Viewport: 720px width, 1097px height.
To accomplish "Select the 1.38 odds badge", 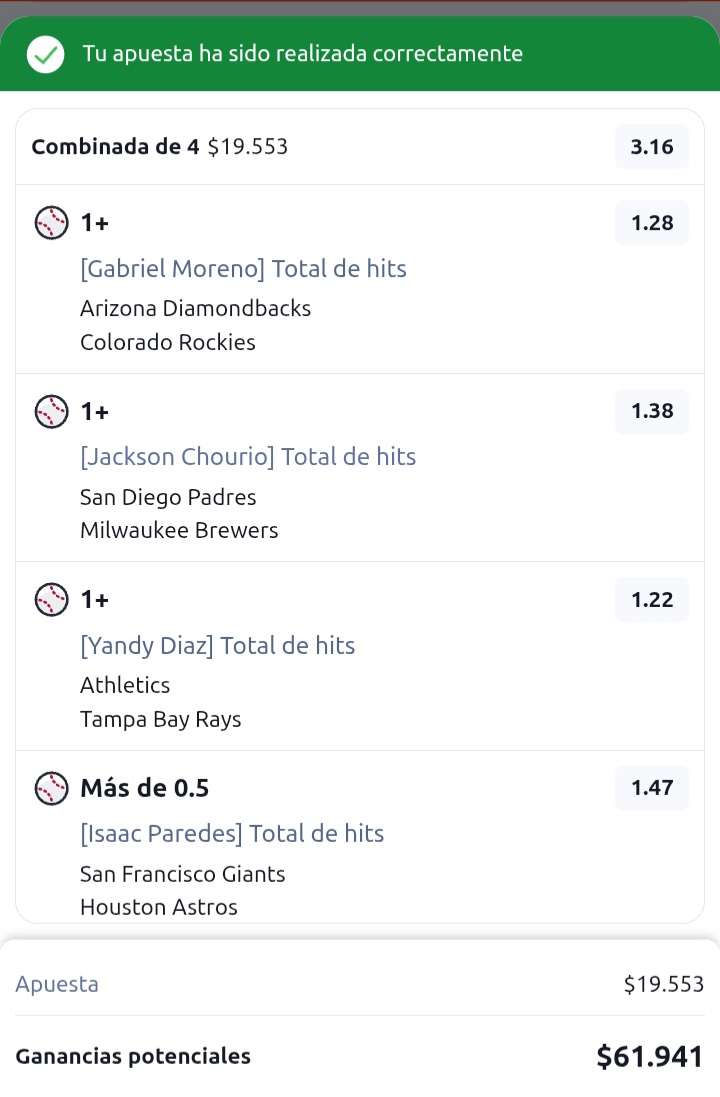I will point(651,411).
